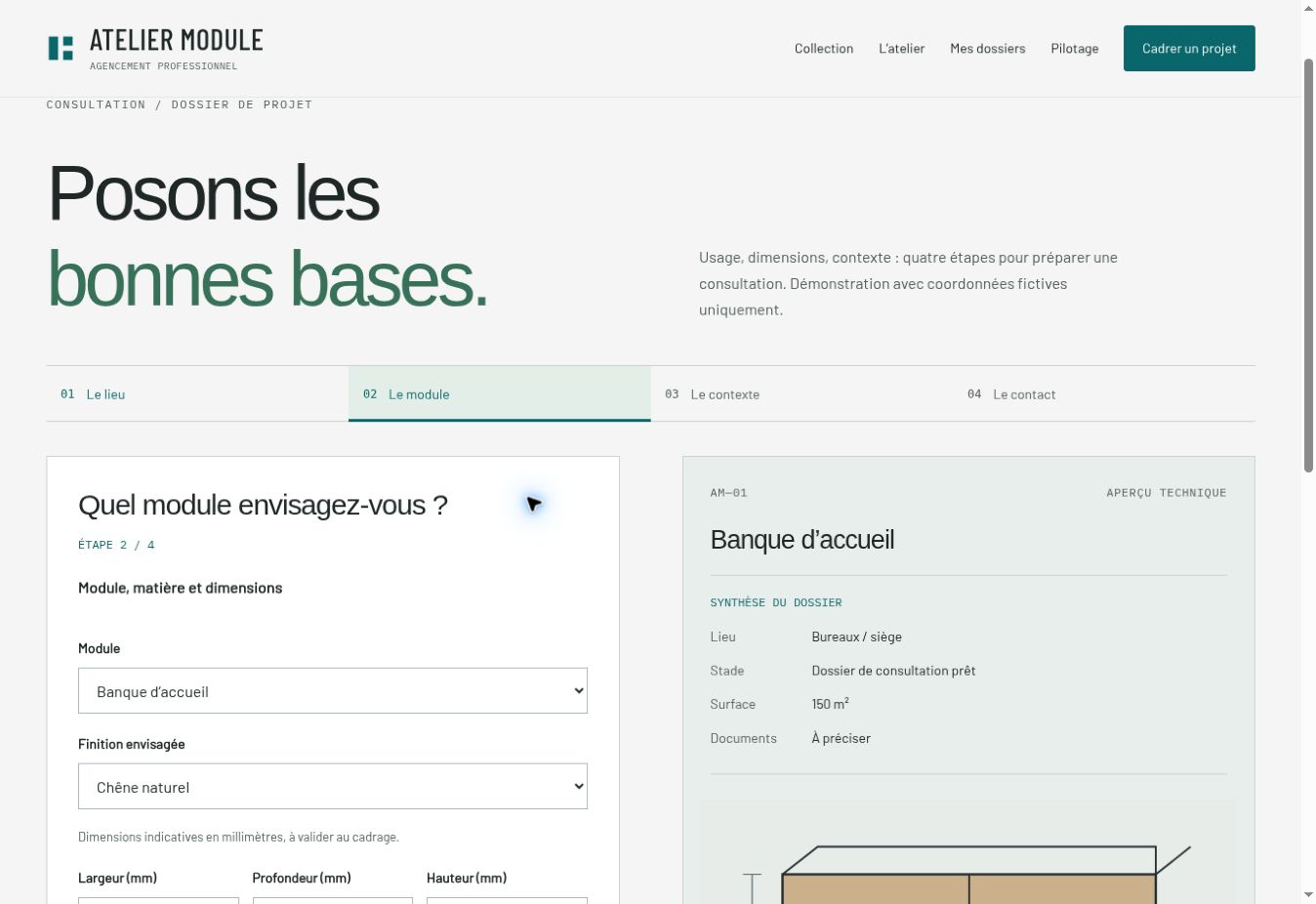Click 'CONSULTATION / DOSSIER DE PROJET' breadcrumb

click(180, 104)
